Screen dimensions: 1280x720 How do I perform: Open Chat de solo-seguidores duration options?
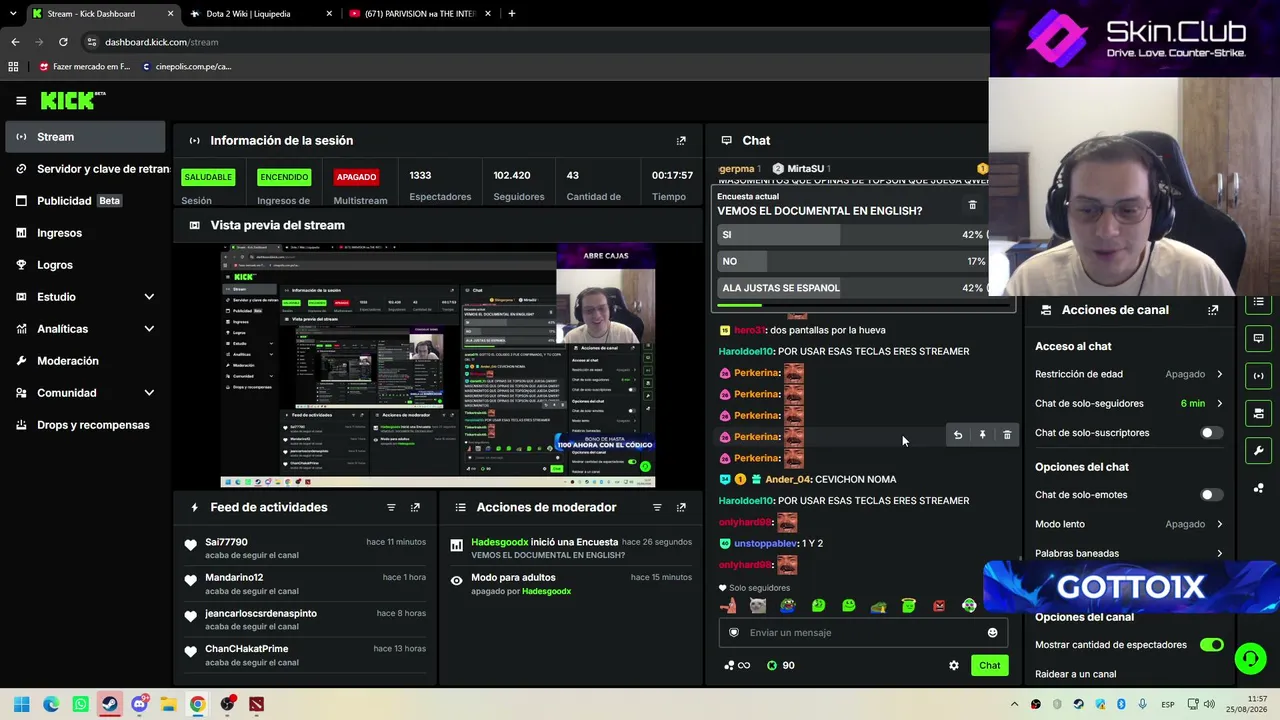tap(1129, 403)
